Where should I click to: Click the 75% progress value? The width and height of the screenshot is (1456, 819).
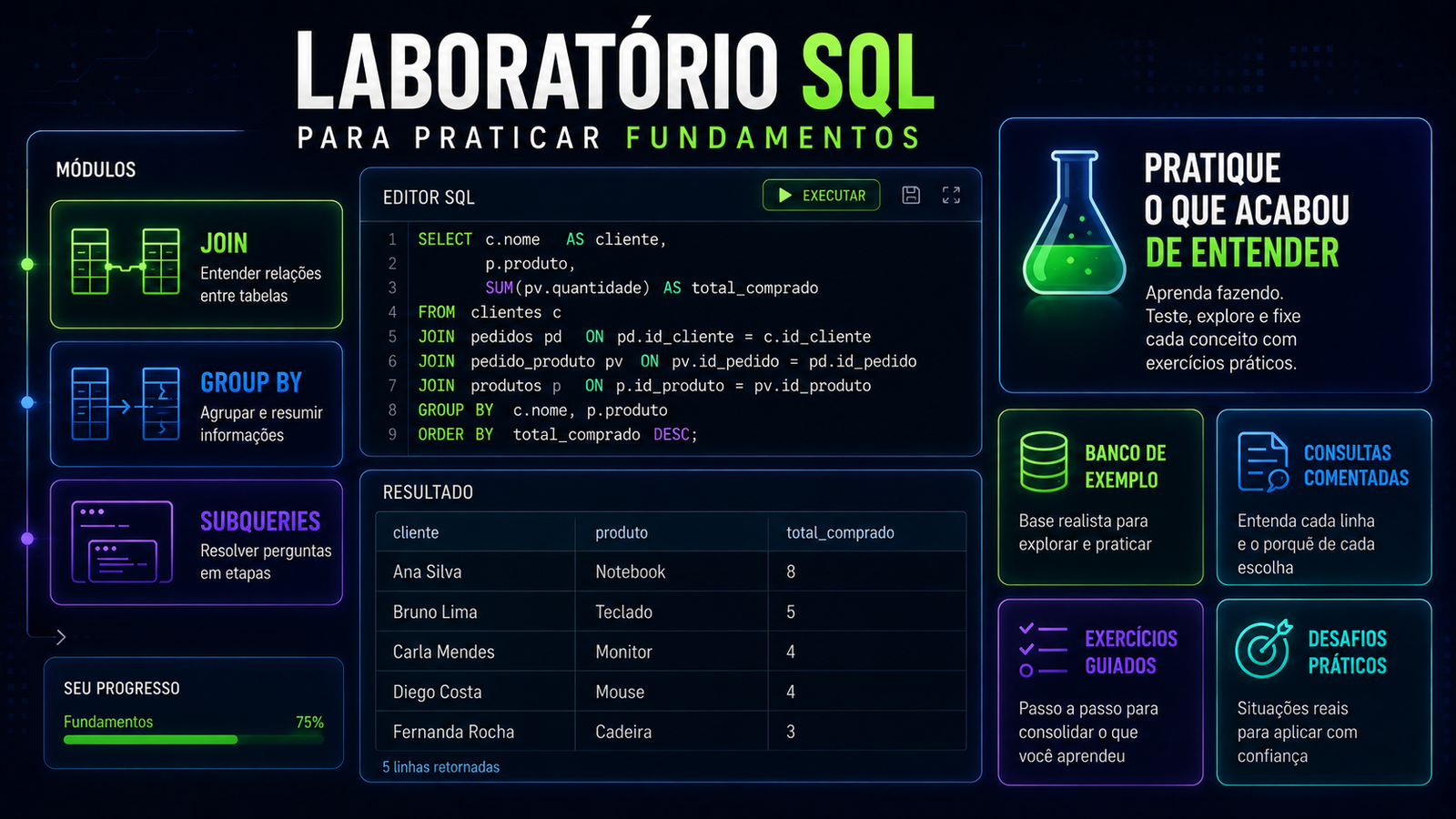coord(309,722)
